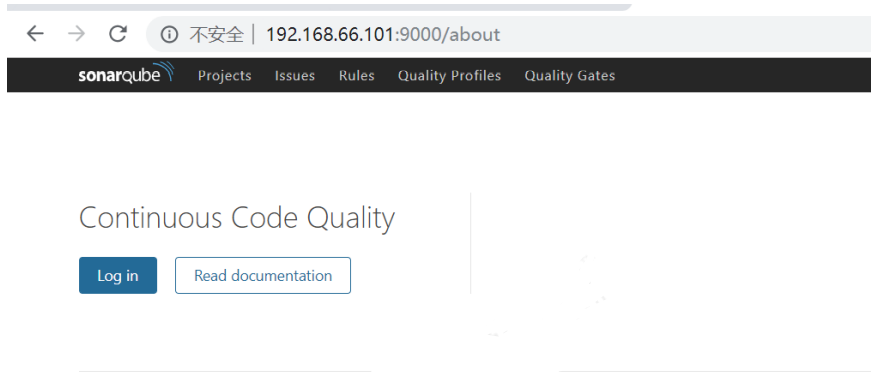This screenshot has width=883, height=375.
Task: Open the Read documentation link
Action: (263, 275)
